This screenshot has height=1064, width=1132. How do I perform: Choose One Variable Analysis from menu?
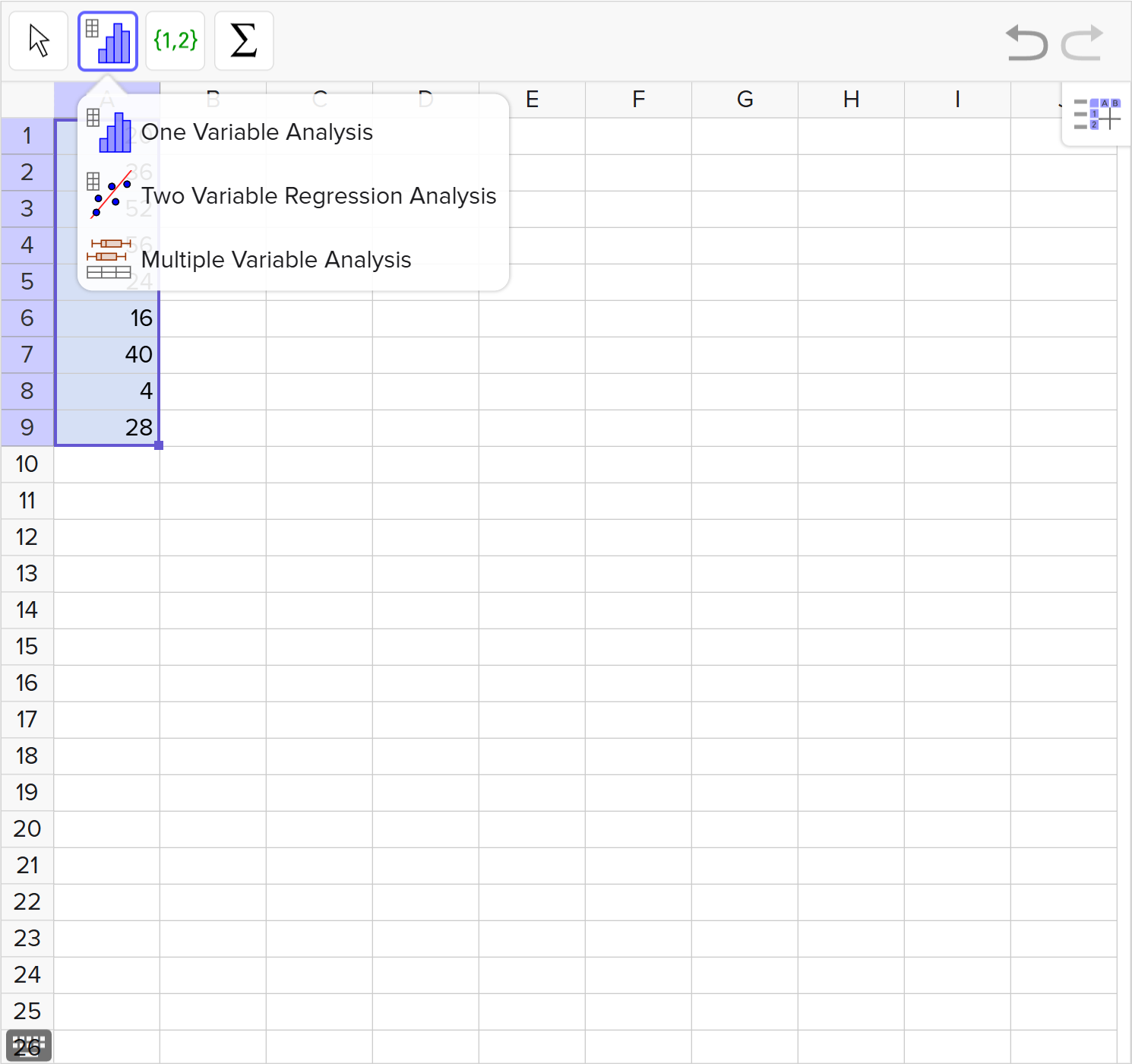point(293,132)
